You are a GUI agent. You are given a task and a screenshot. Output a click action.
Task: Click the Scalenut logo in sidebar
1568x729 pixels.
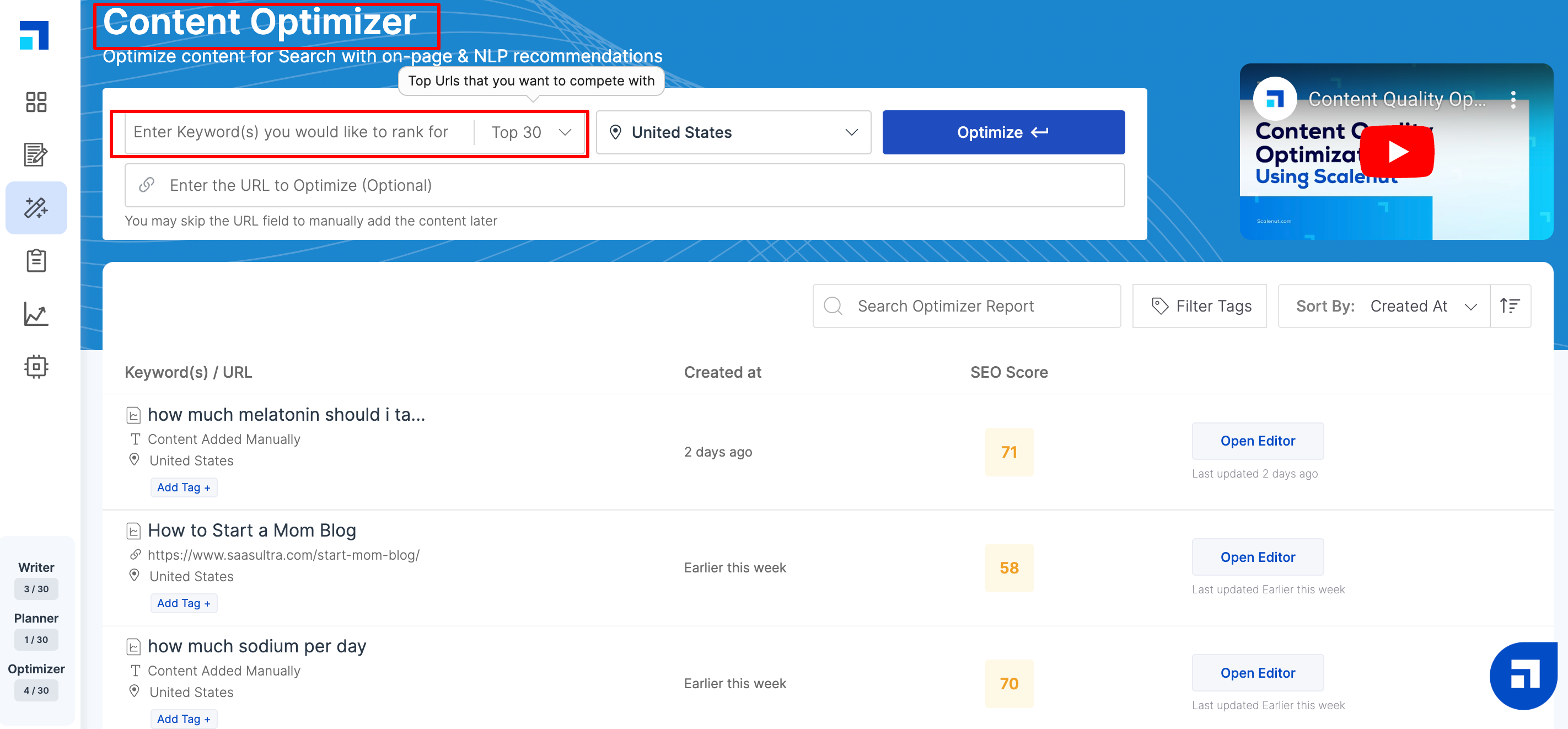pyautogui.click(x=34, y=35)
